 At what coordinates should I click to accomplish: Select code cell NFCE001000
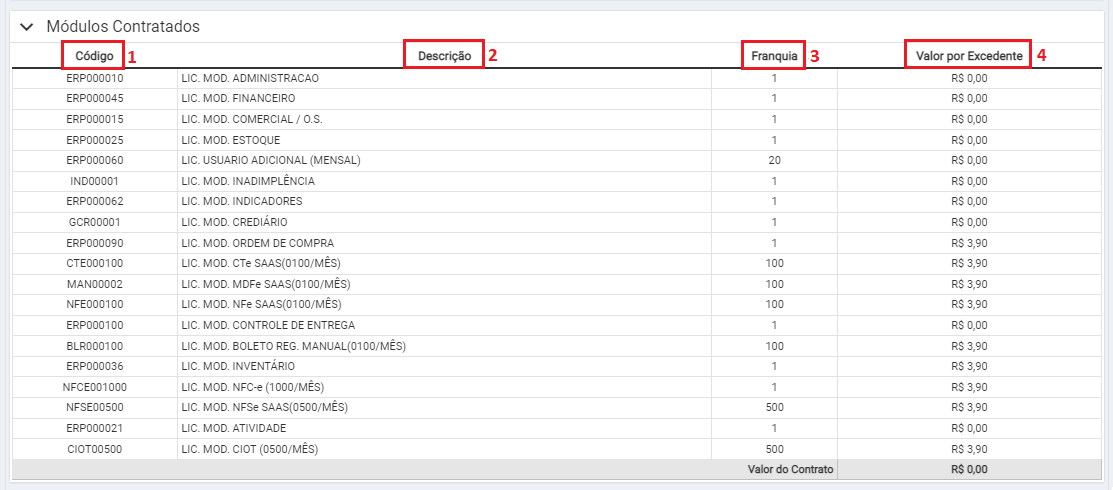94,387
